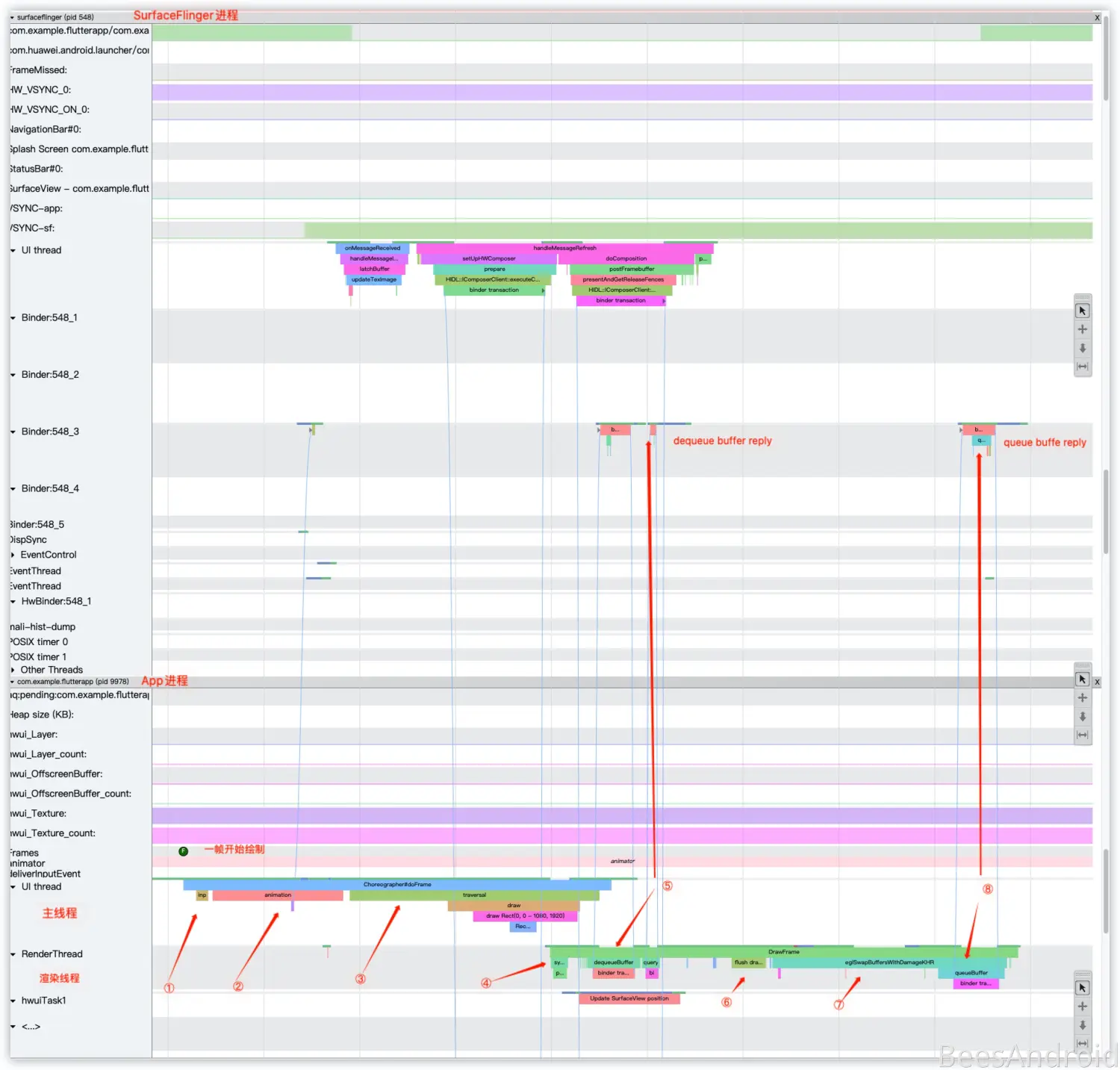
Task: Click the eglSwapBuffersWithDamageKHR slice
Action: point(889,962)
